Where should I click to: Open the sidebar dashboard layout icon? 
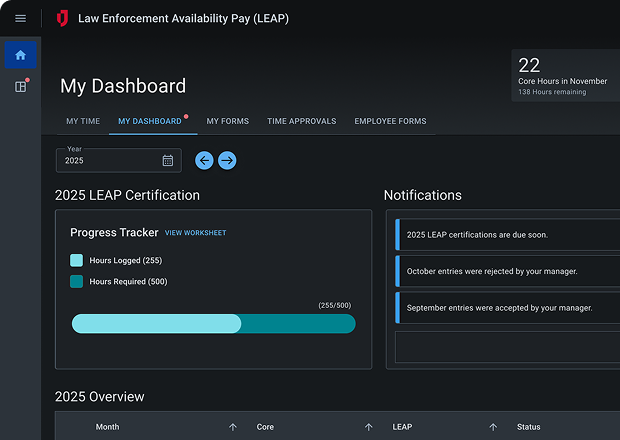coord(20,87)
